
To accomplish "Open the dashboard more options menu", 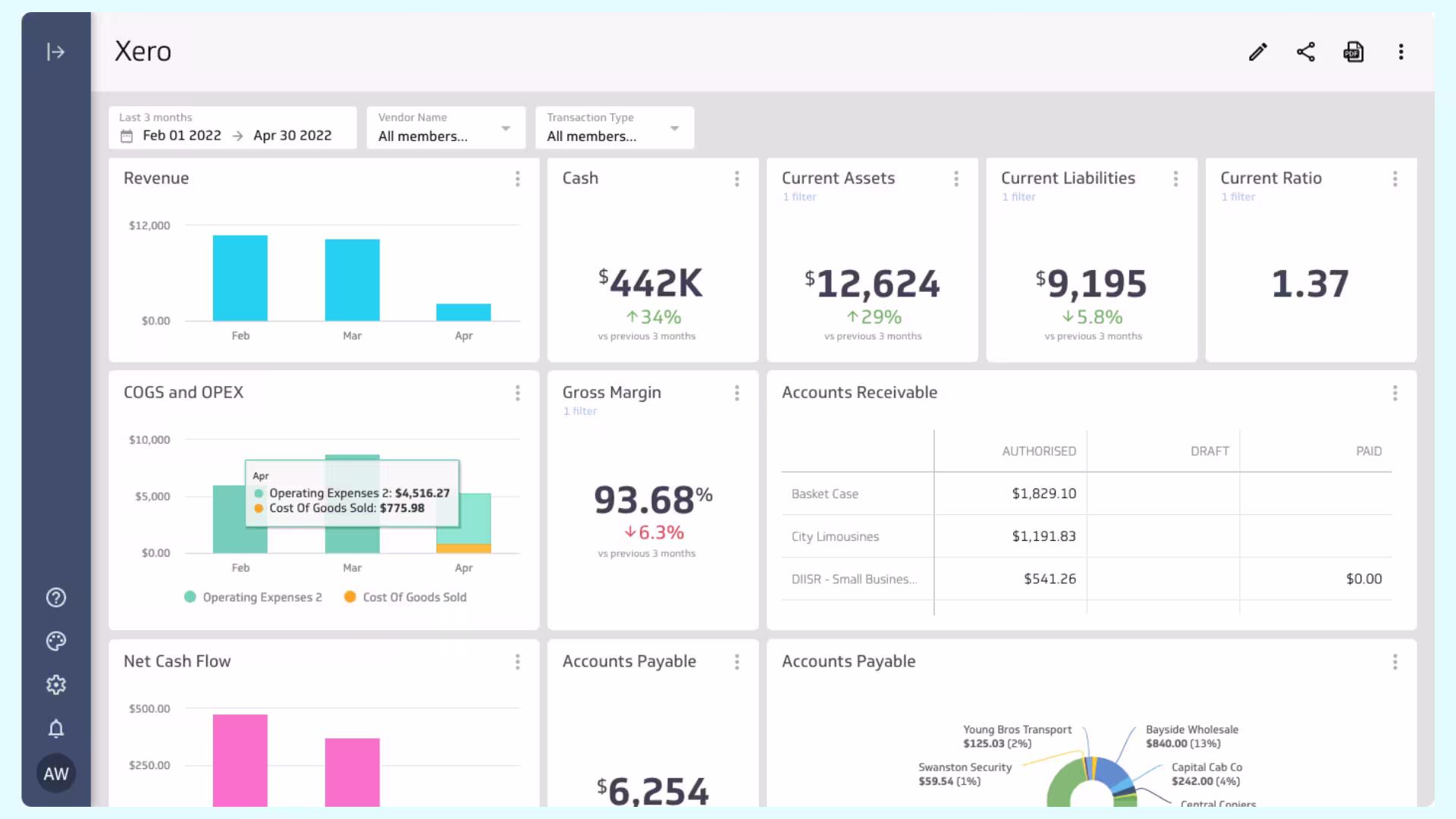I will [x=1401, y=52].
